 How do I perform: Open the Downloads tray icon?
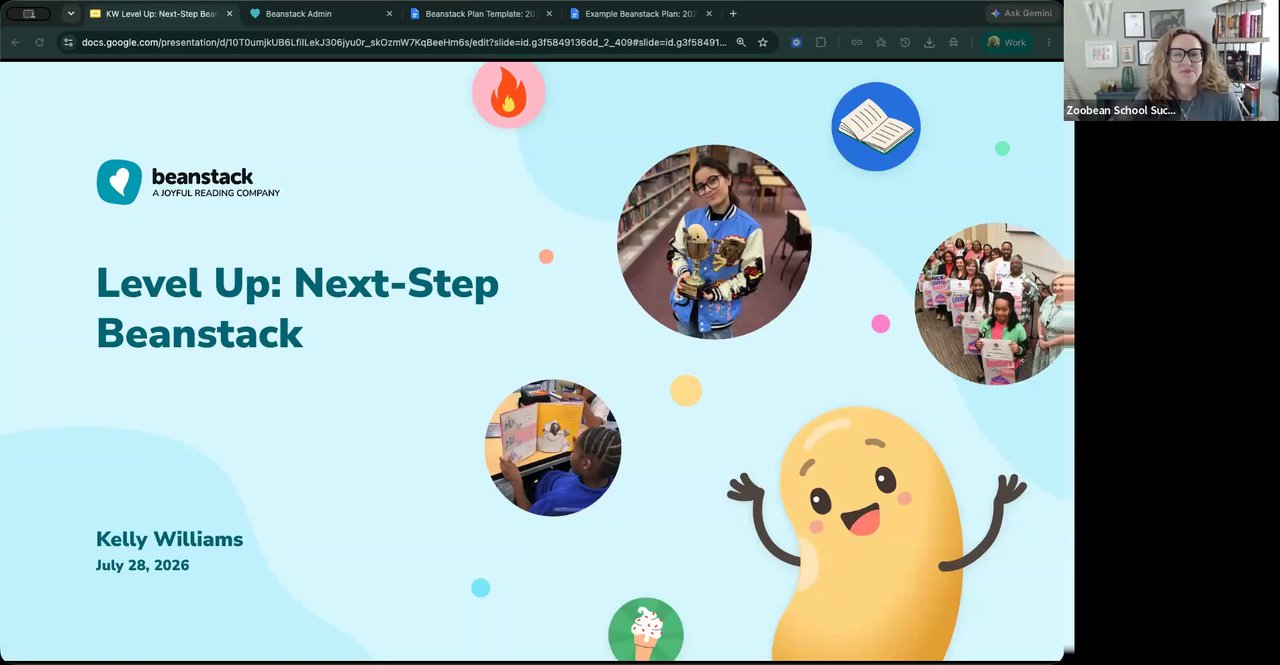929,43
